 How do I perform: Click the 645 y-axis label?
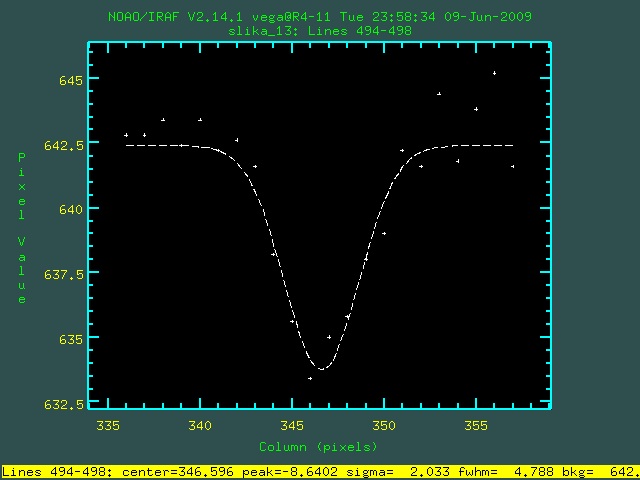point(71,80)
